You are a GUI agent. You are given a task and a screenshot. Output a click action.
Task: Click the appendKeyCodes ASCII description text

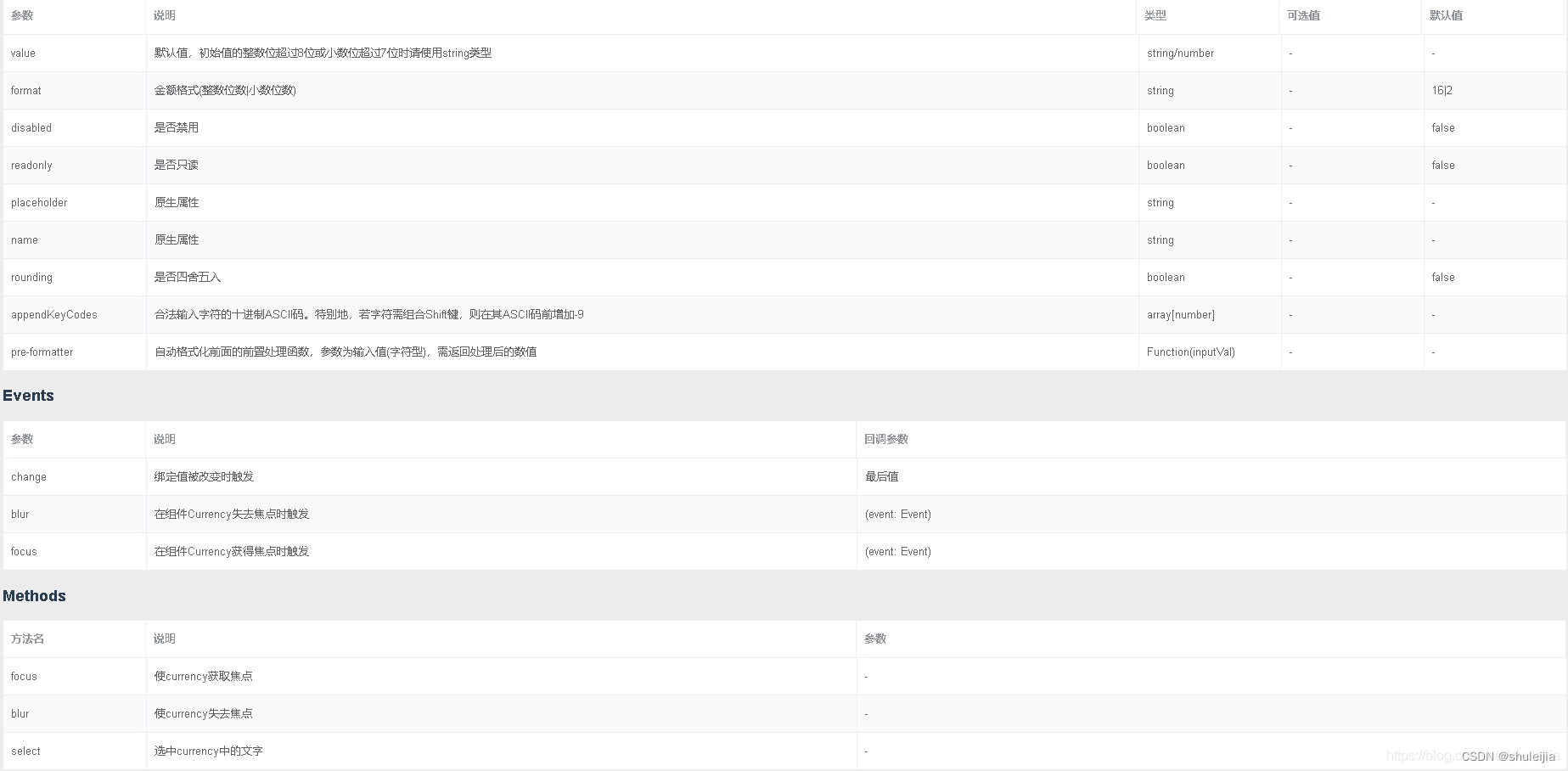(x=368, y=314)
